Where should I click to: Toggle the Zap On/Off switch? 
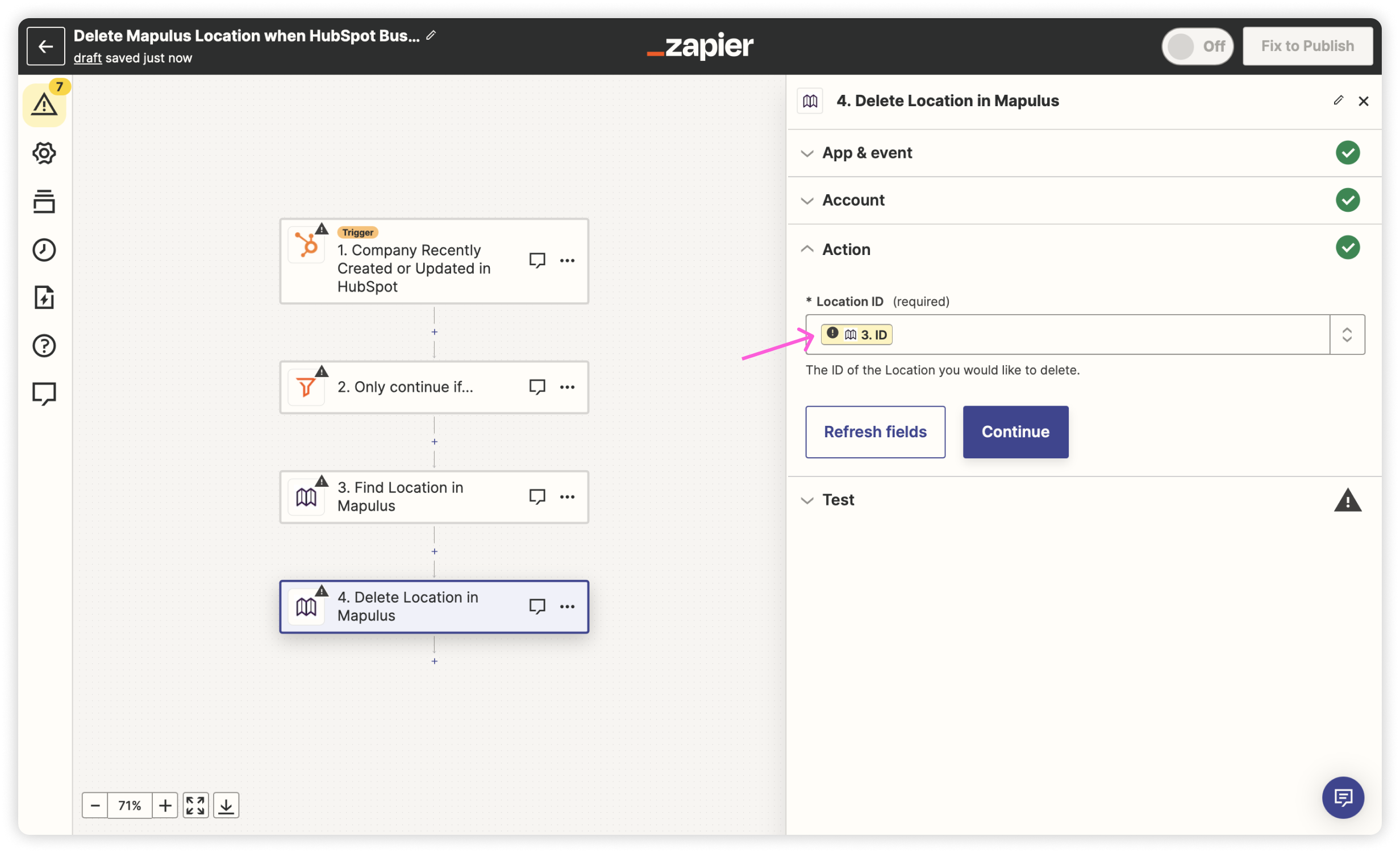[x=1197, y=46]
